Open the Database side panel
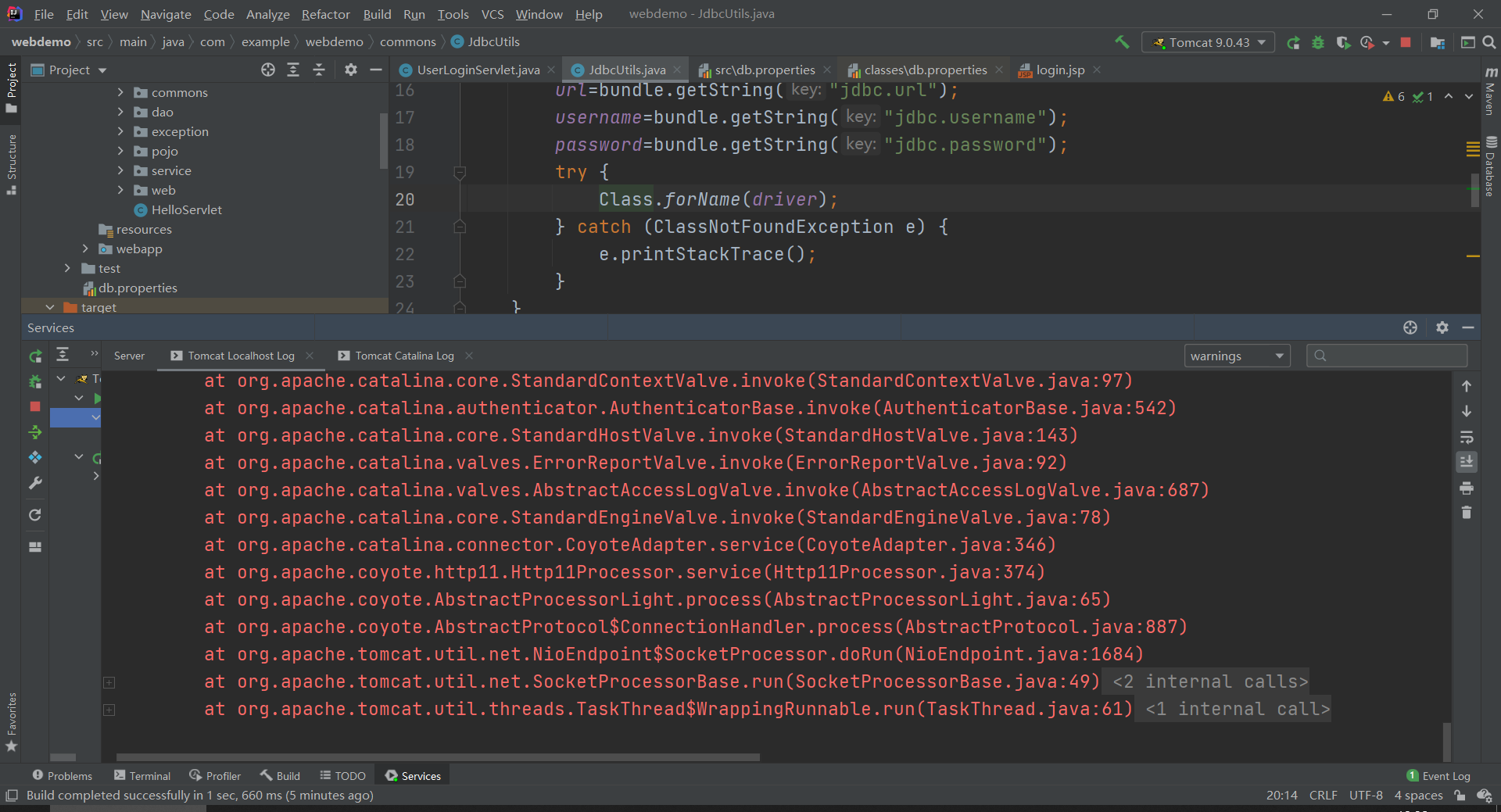The width and height of the screenshot is (1501, 812). (1490, 166)
